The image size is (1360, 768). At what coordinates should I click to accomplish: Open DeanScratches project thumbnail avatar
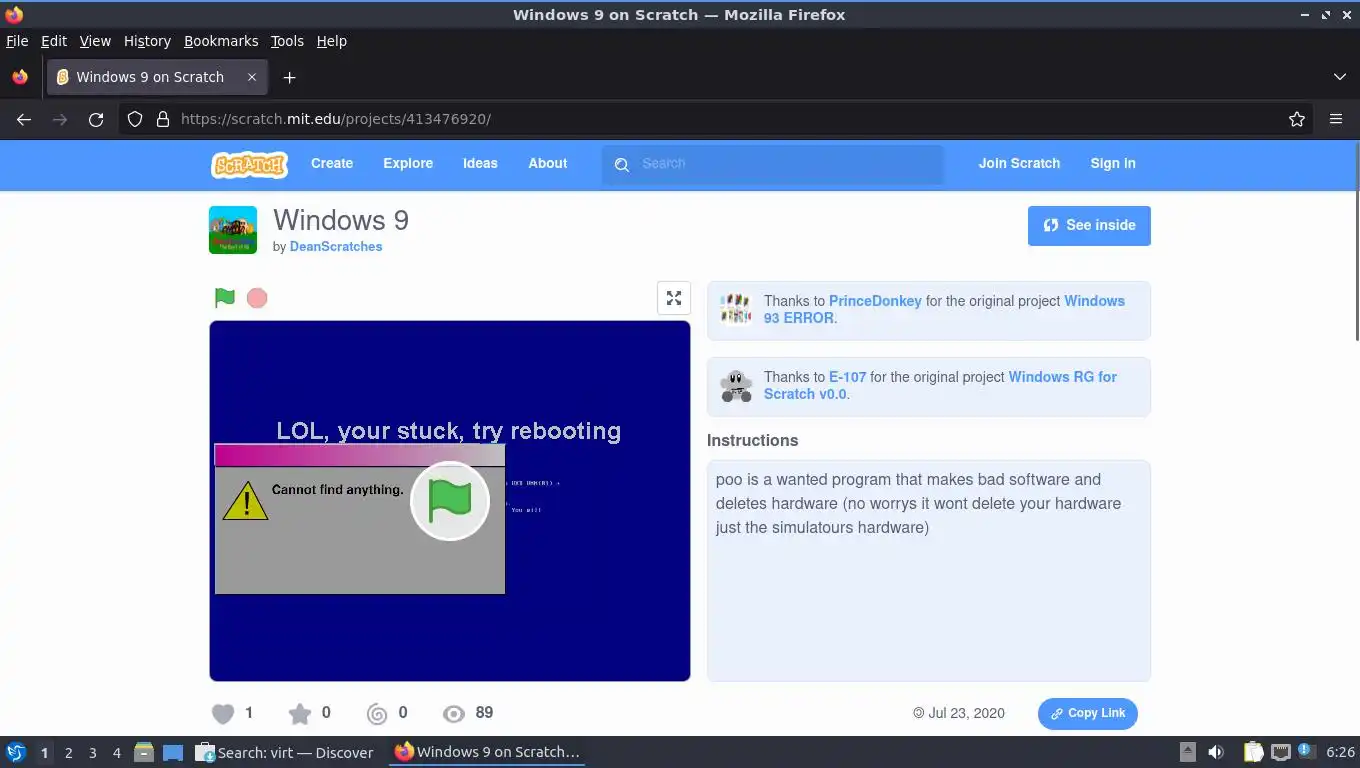[x=233, y=230]
